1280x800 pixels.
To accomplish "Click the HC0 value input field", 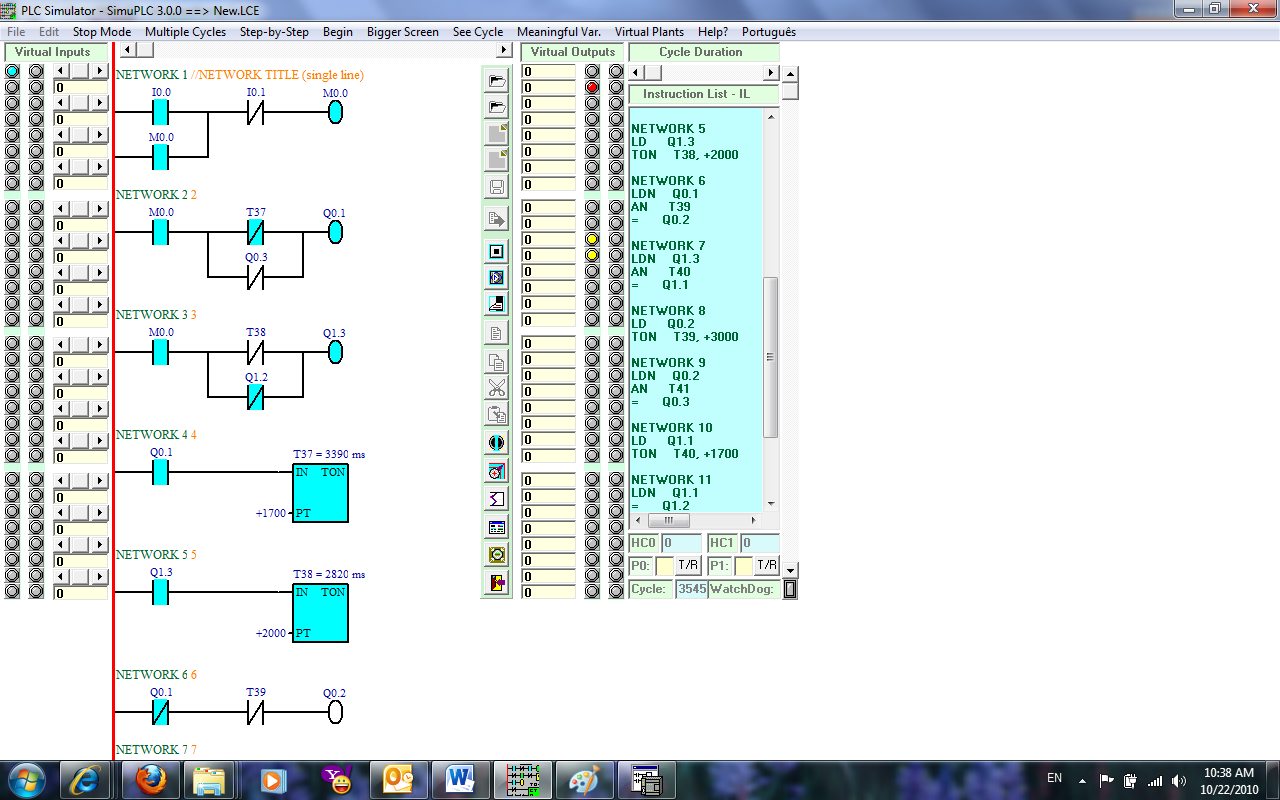I will 681,543.
